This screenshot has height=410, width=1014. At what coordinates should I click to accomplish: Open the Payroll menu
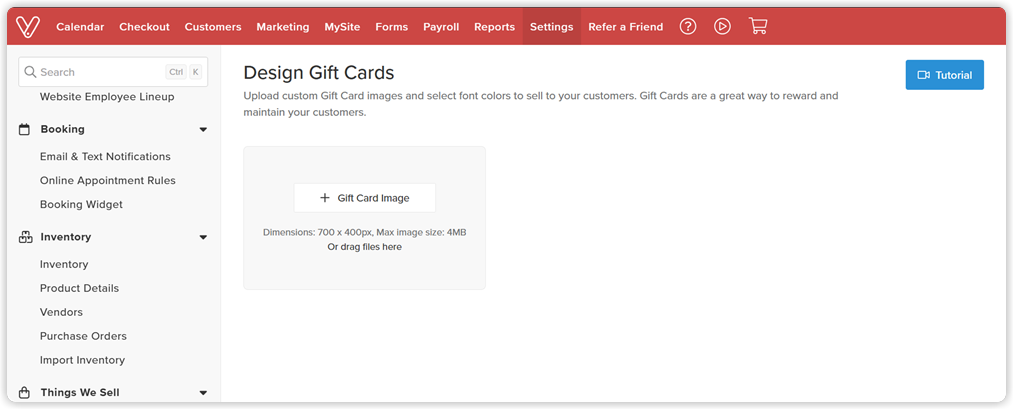[x=441, y=27]
